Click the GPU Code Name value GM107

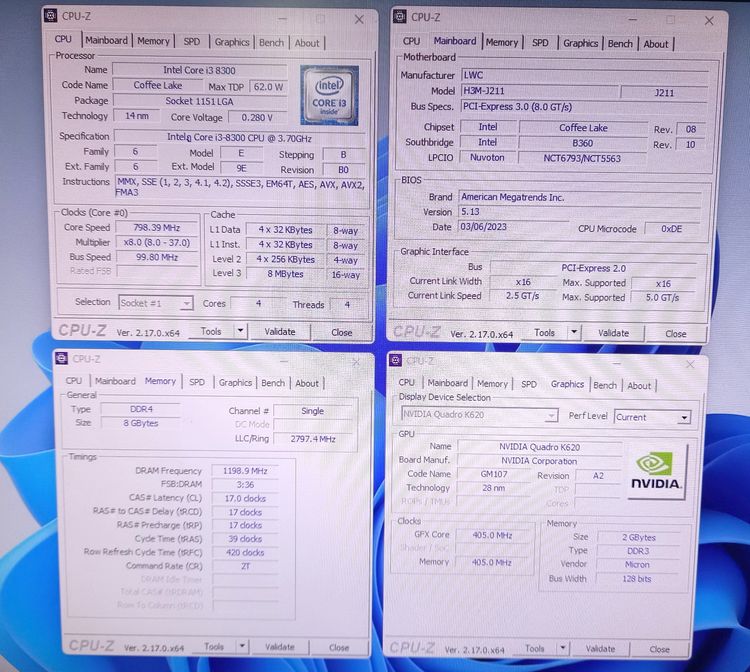click(494, 474)
